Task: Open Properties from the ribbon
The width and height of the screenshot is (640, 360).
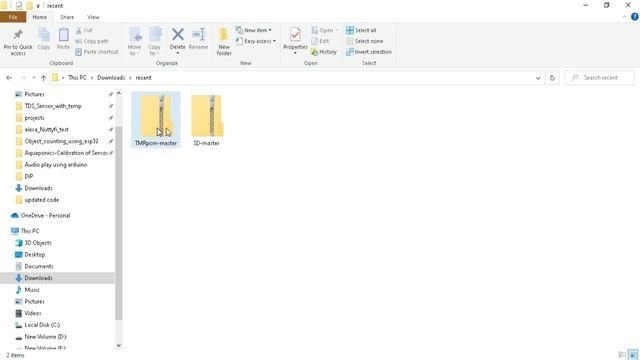Action: [295, 40]
